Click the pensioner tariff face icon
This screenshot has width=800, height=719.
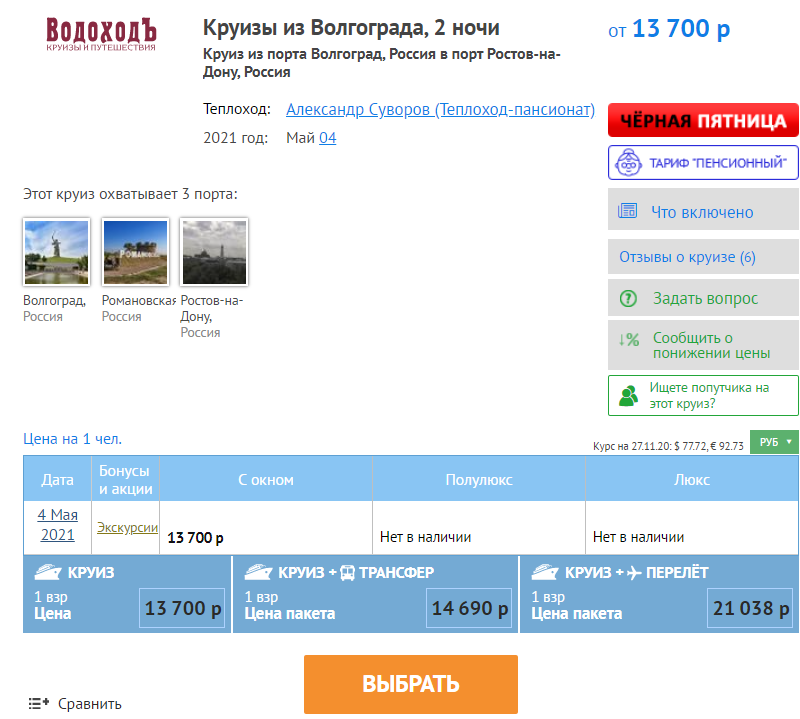click(x=628, y=163)
